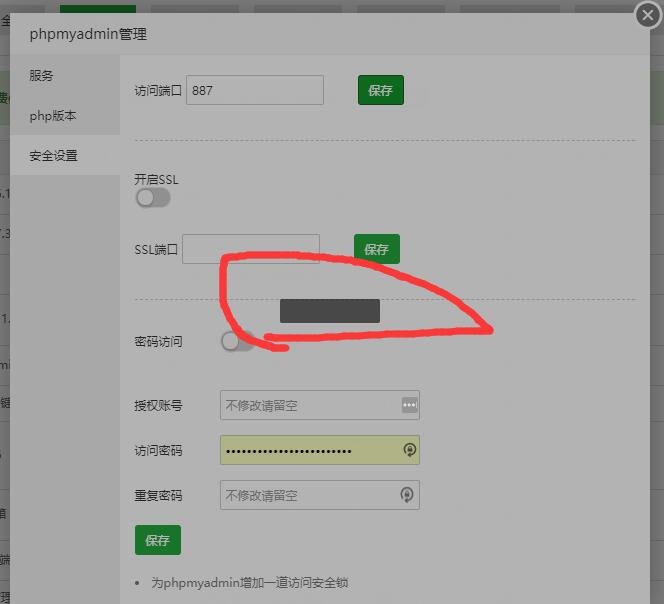664x604 pixels.
Task: Click the 访问密码 label
Action: 158,451
